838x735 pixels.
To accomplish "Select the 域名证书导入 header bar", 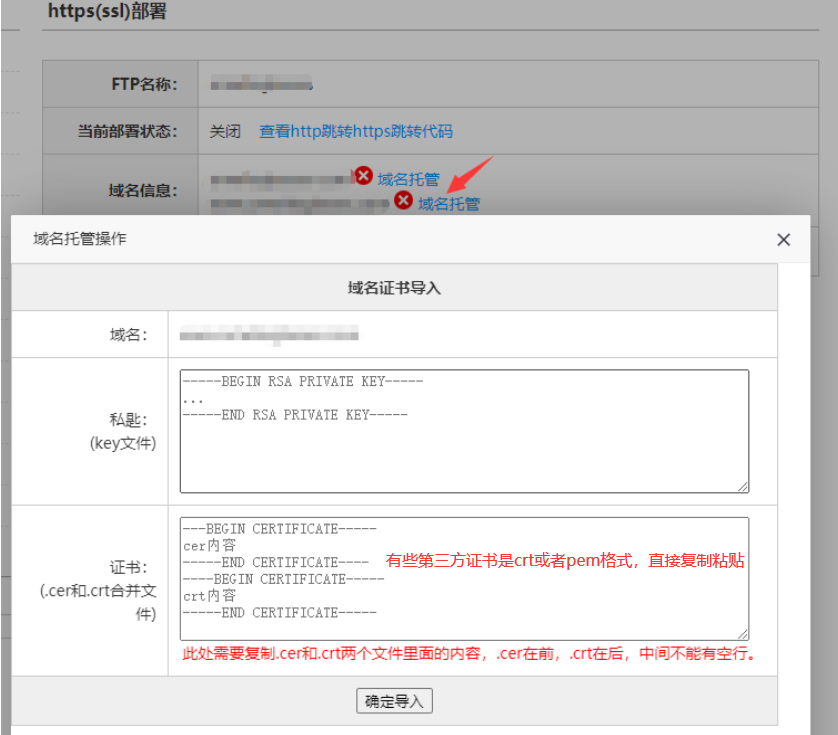I will (393, 286).
